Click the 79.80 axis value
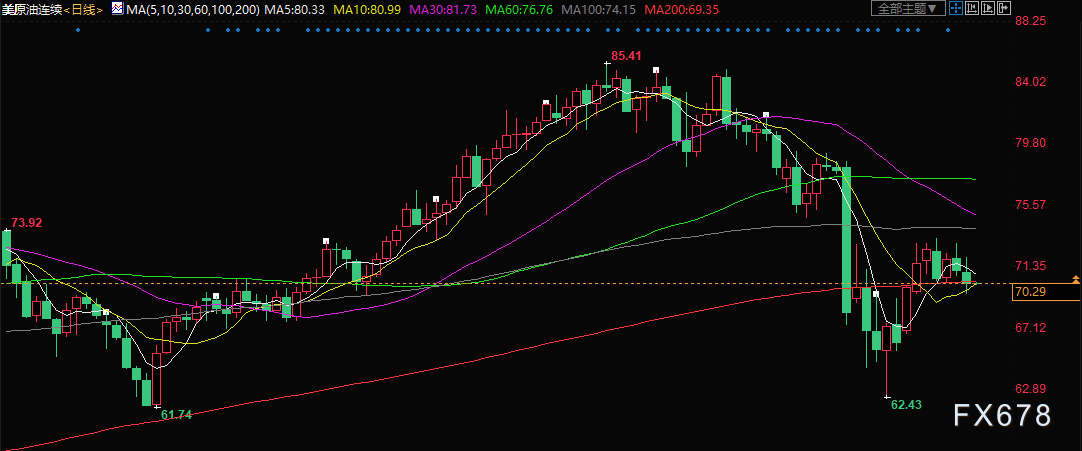 (x=1031, y=143)
